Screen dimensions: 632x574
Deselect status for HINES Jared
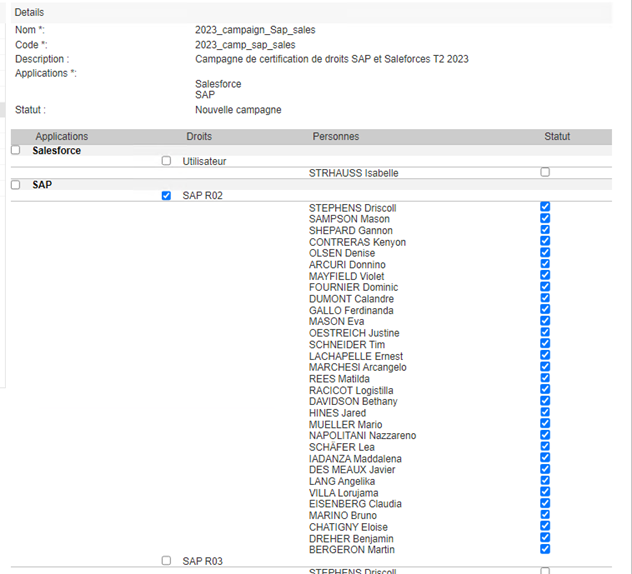pyautogui.click(x=545, y=412)
